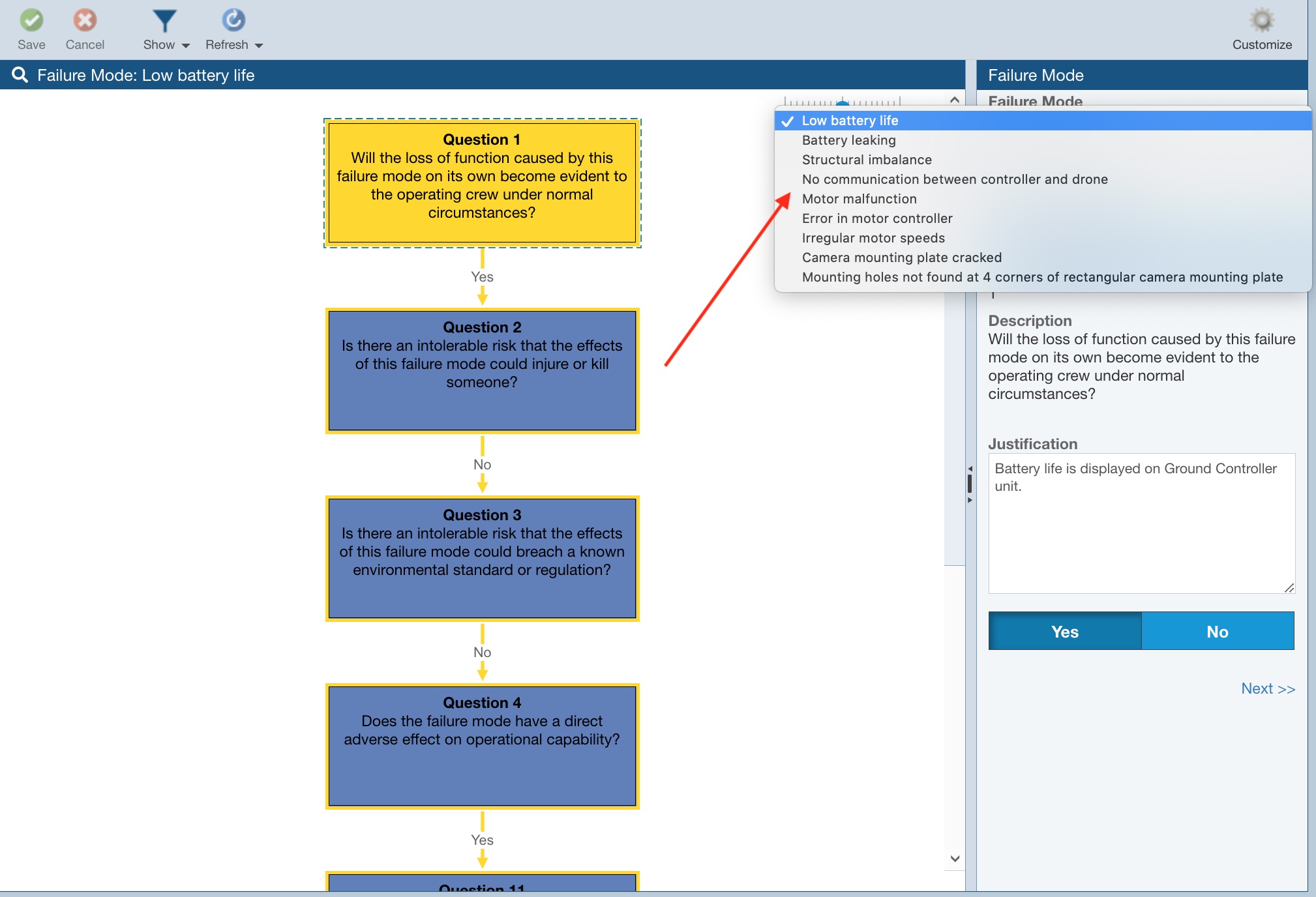Expand the Show dropdown arrow
The image size is (1316, 897).
coord(186,46)
